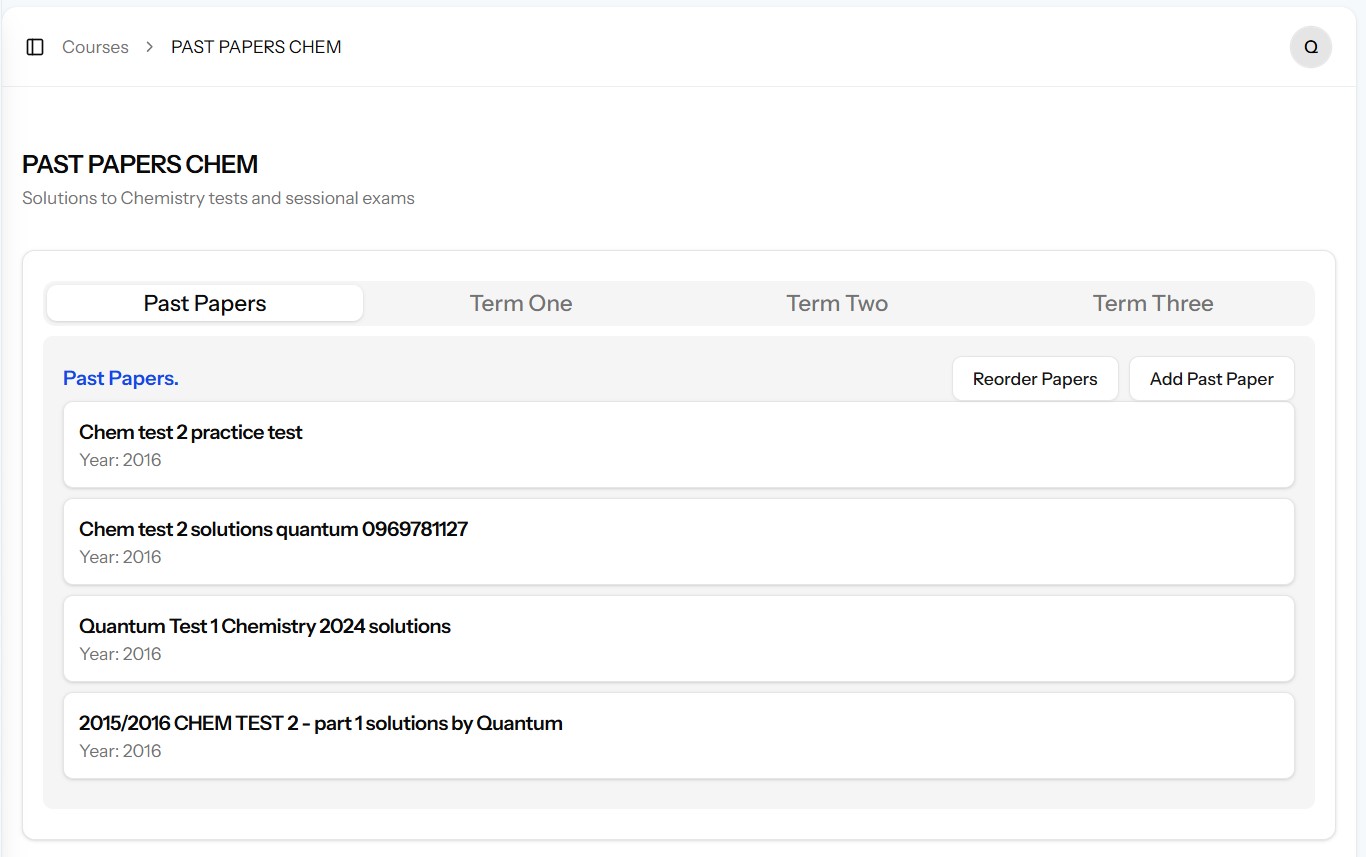Screen dimensions: 1366x857
Task: Open the Term Three tab
Action: pyautogui.click(x=1153, y=303)
